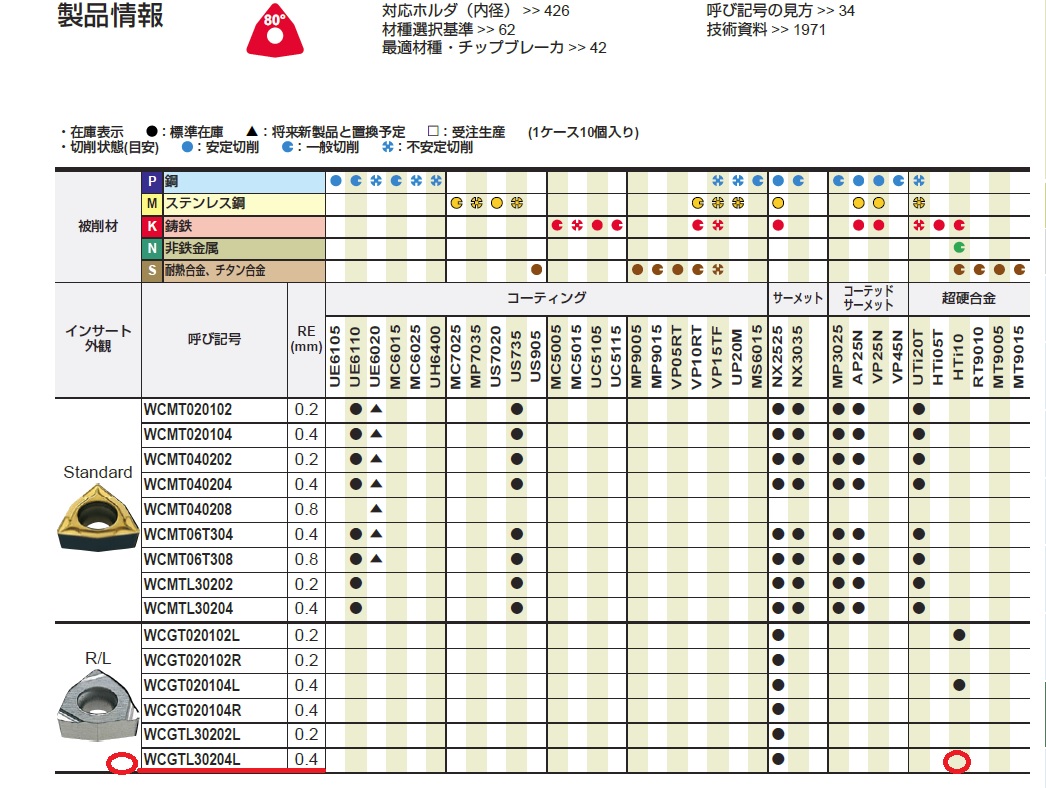Click the triangle legend symbol for 将来新製品と置換予定
Screen dimensions: 1046x788
pyautogui.click(x=251, y=131)
